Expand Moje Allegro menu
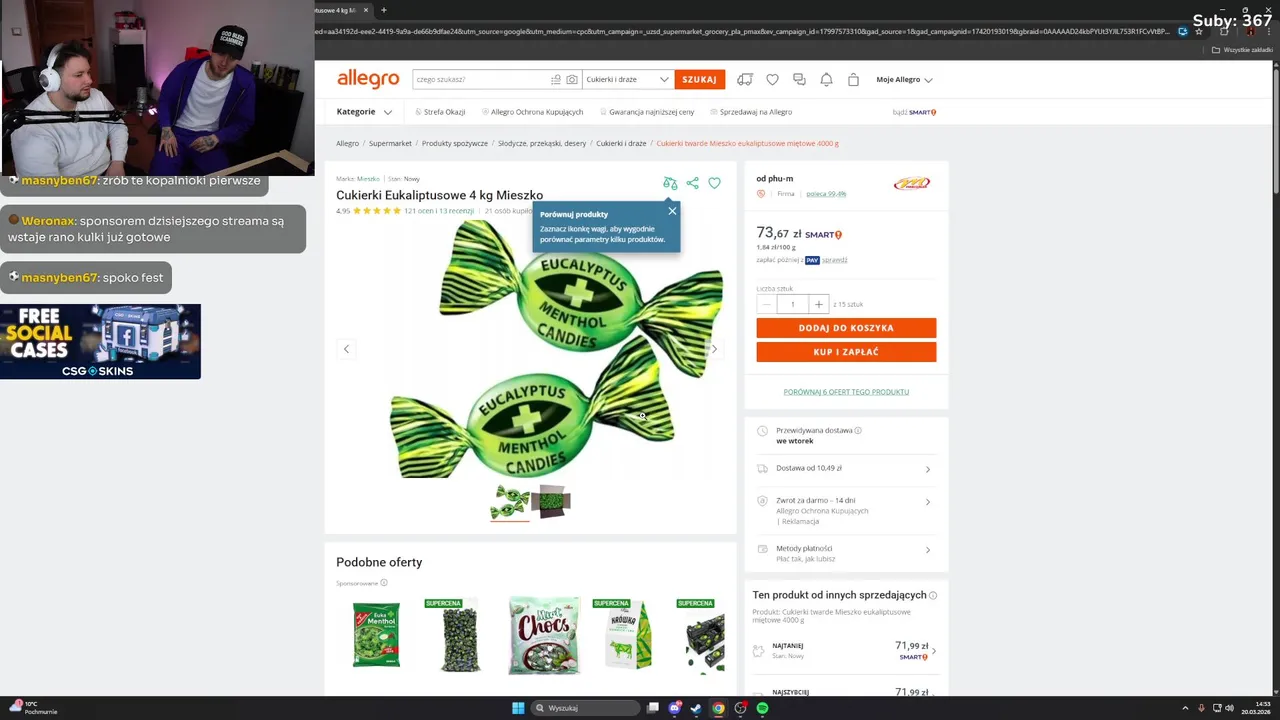 tap(904, 79)
